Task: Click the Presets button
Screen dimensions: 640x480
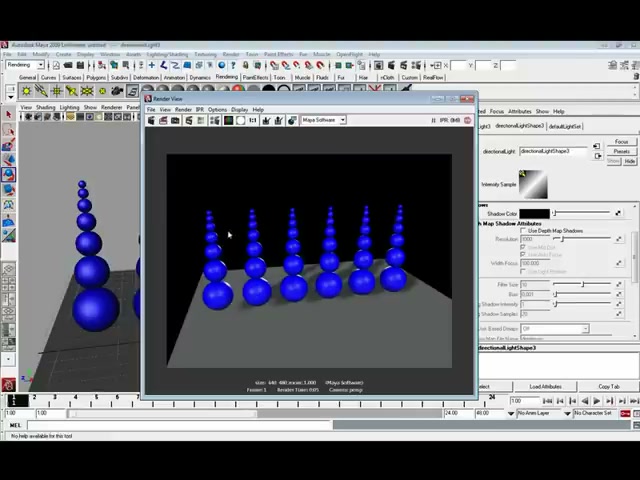Action: 621,151
